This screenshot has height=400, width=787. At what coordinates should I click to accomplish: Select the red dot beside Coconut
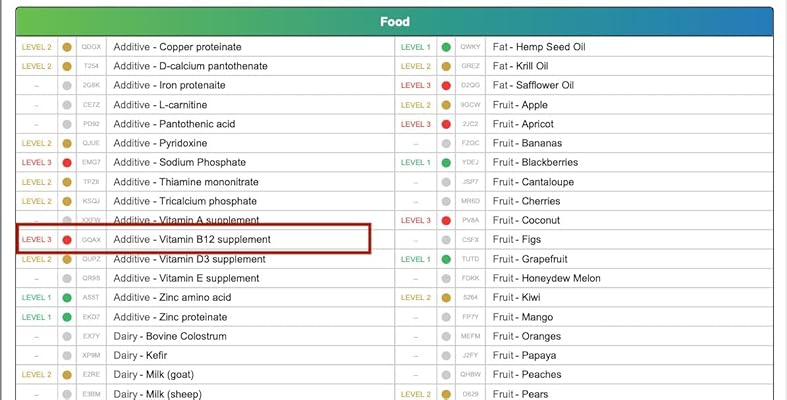coord(446,220)
